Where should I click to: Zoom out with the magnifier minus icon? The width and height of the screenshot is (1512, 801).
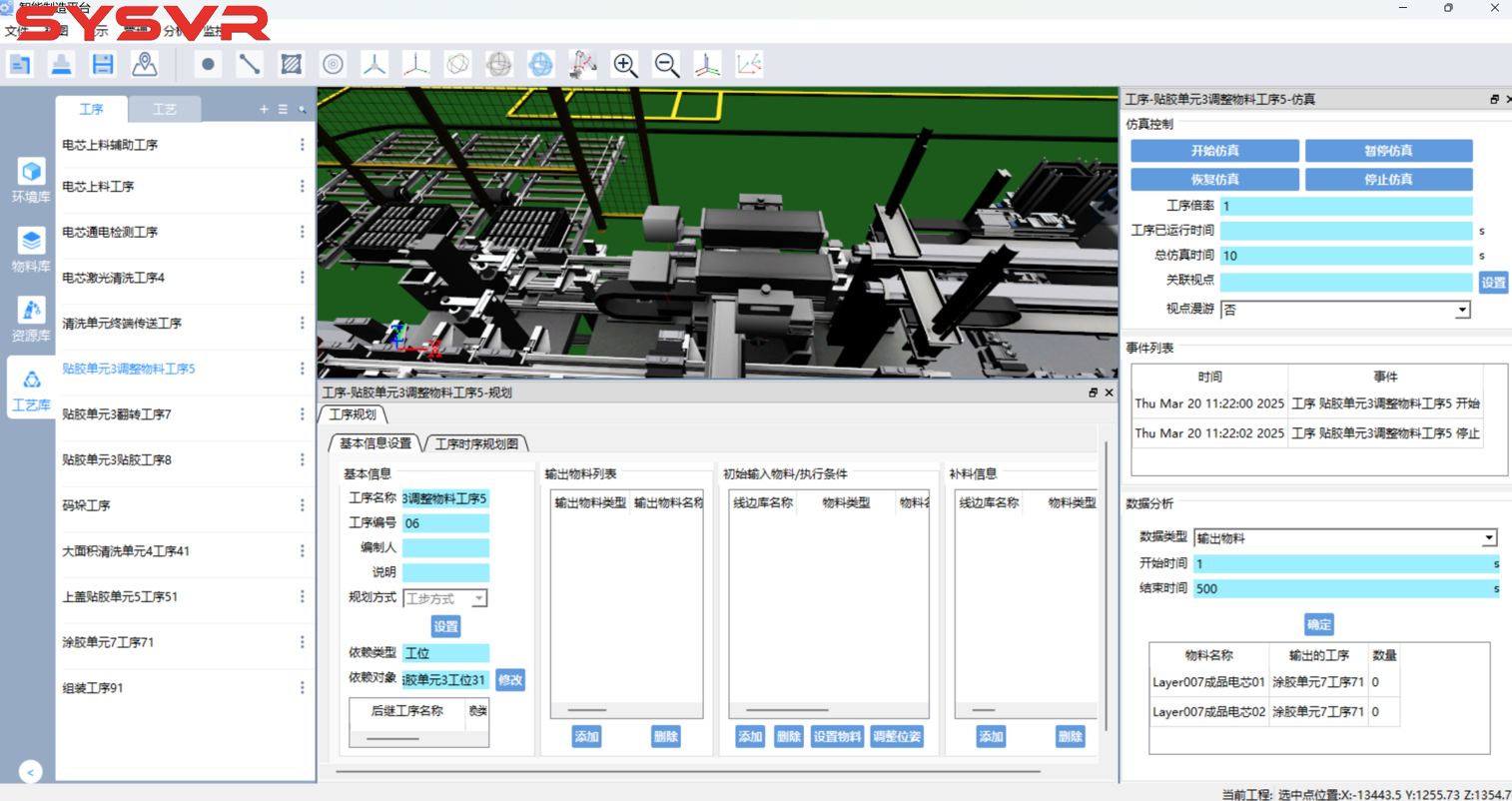click(x=666, y=65)
